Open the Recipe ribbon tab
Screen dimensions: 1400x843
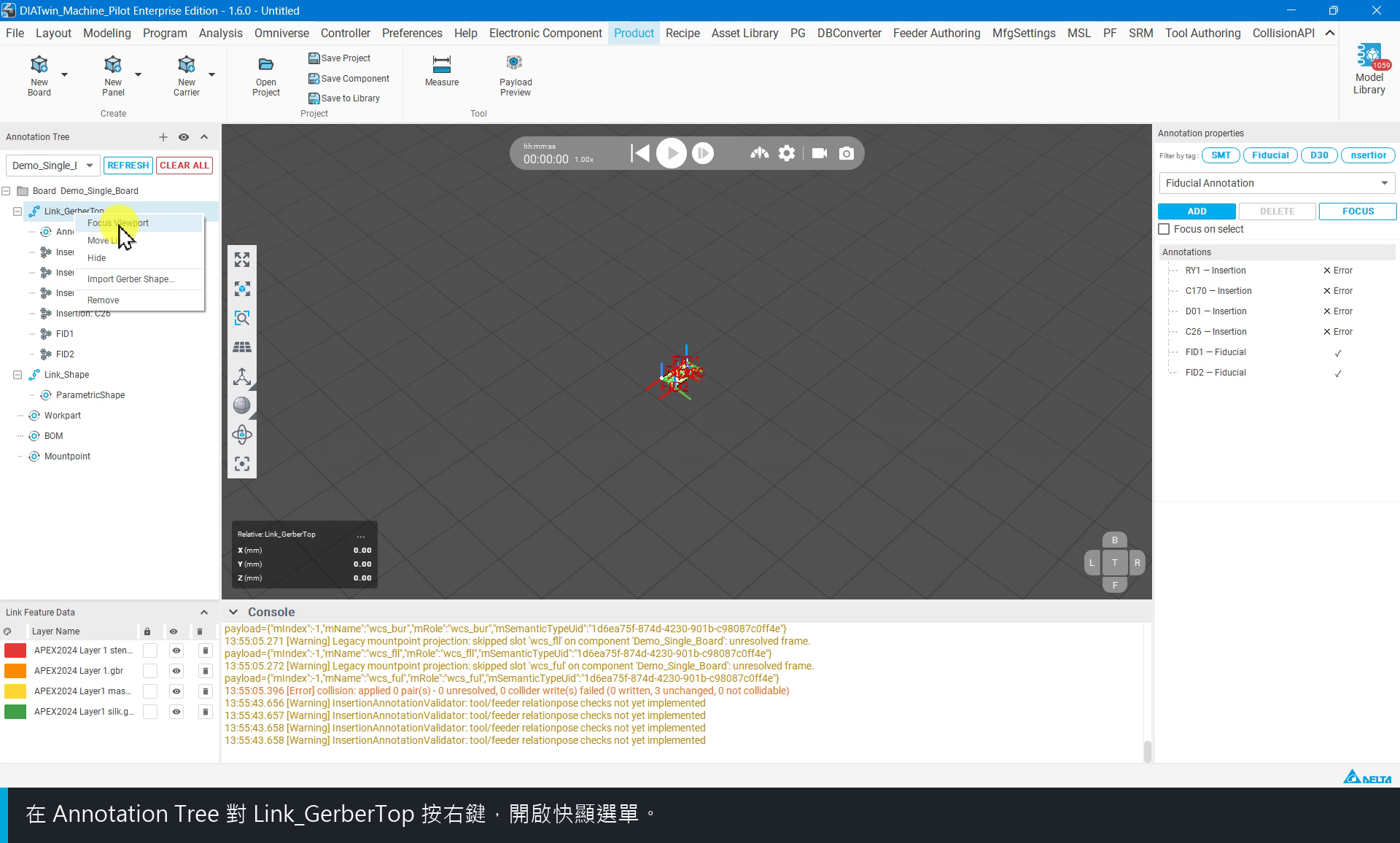coord(682,34)
